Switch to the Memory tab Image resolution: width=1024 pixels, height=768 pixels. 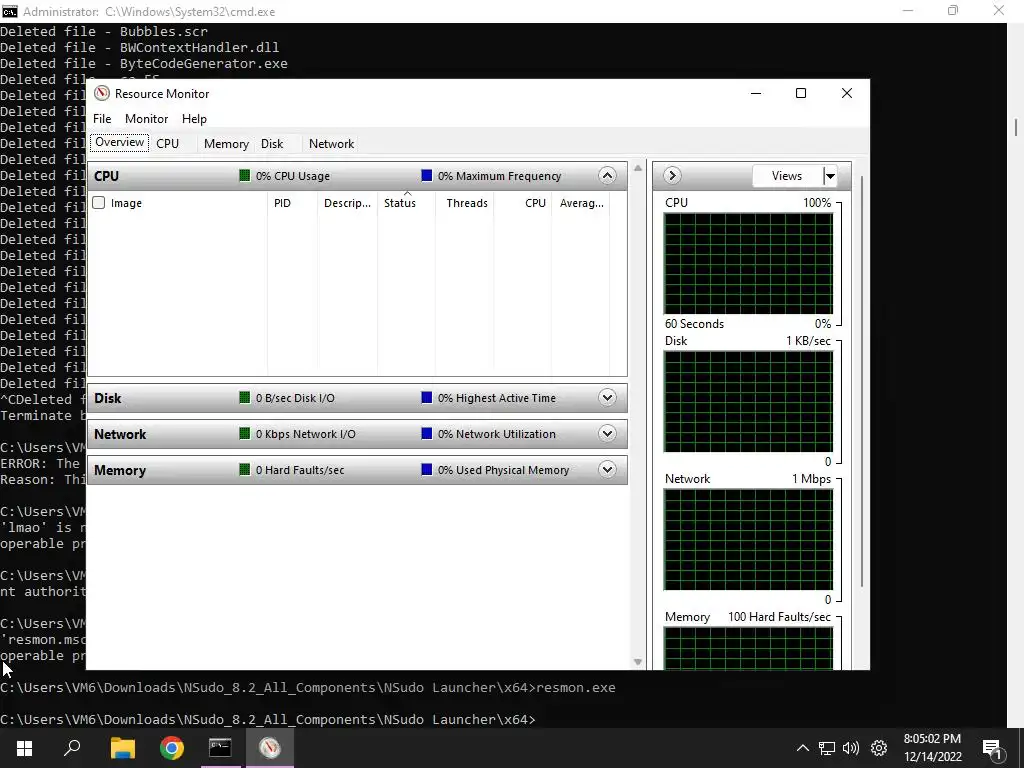pyautogui.click(x=226, y=144)
